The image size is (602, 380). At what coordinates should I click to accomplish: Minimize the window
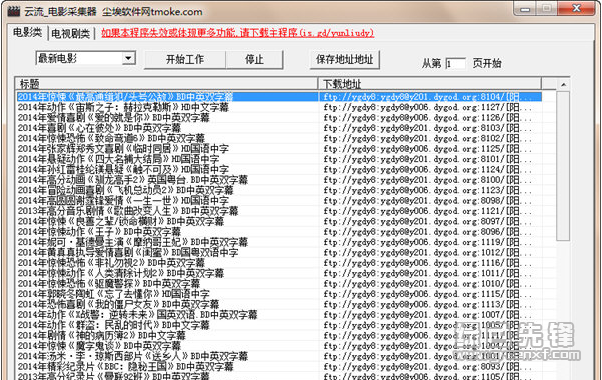click(x=525, y=8)
